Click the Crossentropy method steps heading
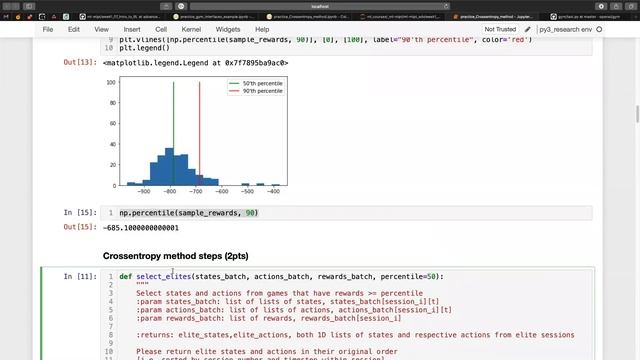Image resolution: width=640 pixels, height=360 pixels. [x=176, y=256]
